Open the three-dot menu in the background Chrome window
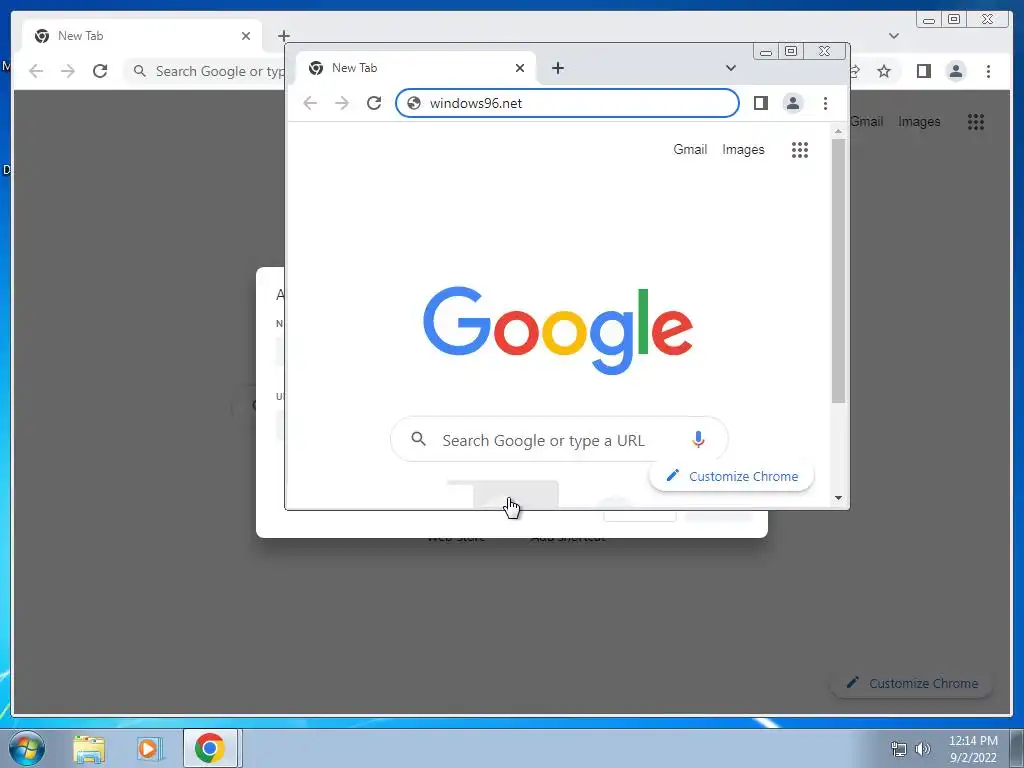This screenshot has width=1024, height=768. 989,71
